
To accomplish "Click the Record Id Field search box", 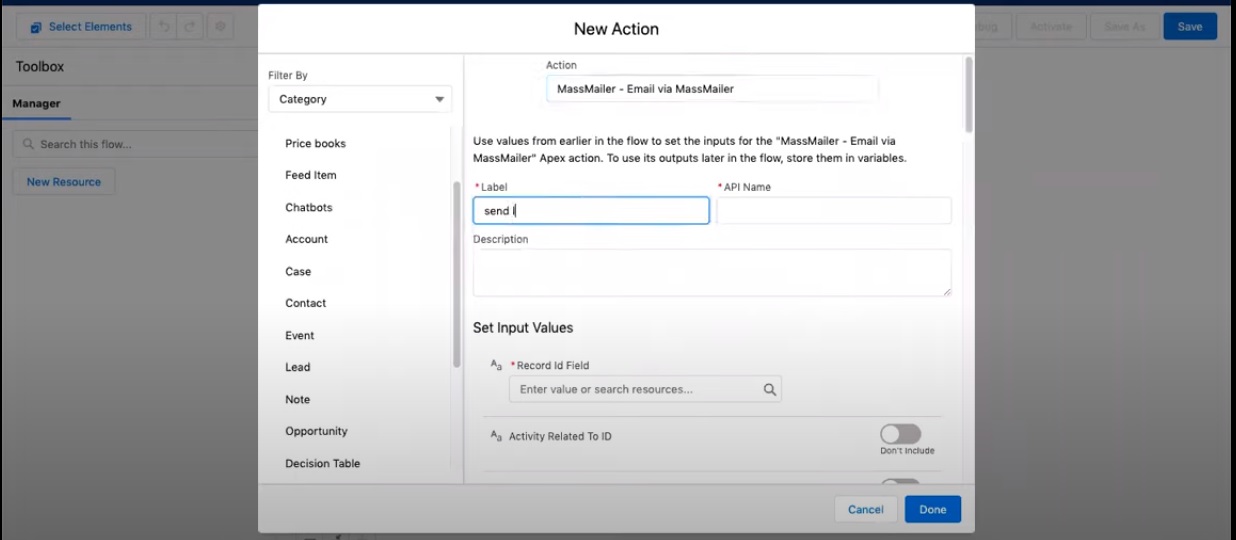I will [645, 390].
